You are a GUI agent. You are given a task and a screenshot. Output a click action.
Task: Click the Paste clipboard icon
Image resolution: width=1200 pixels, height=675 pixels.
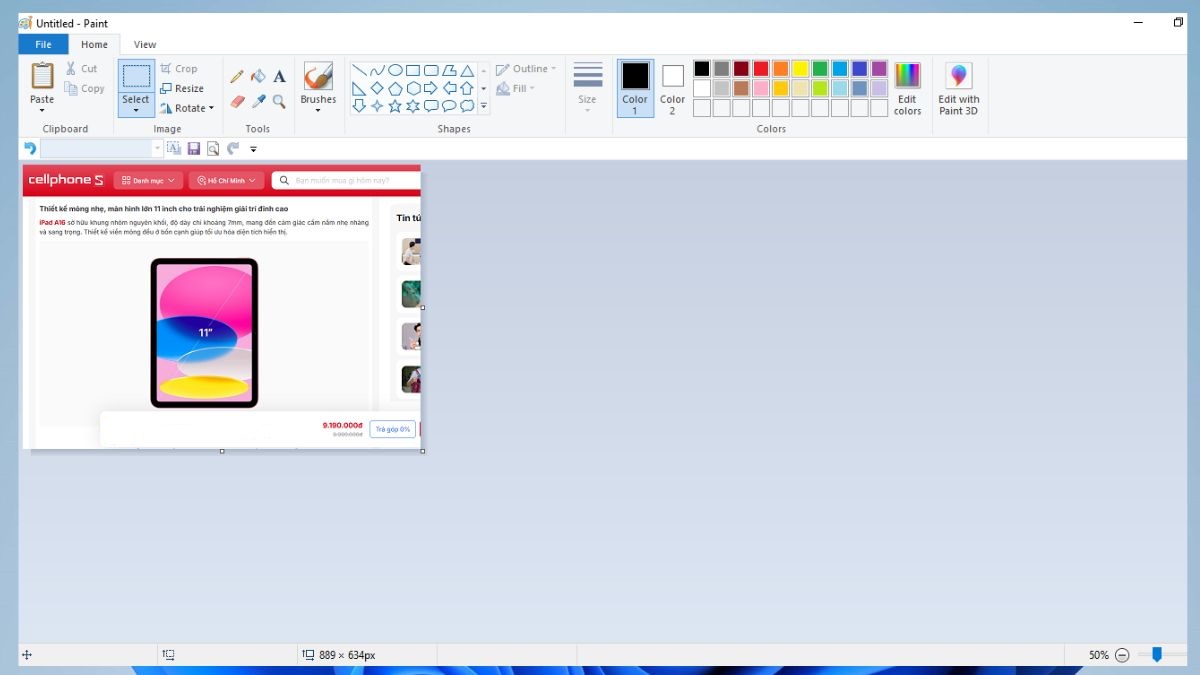42,75
